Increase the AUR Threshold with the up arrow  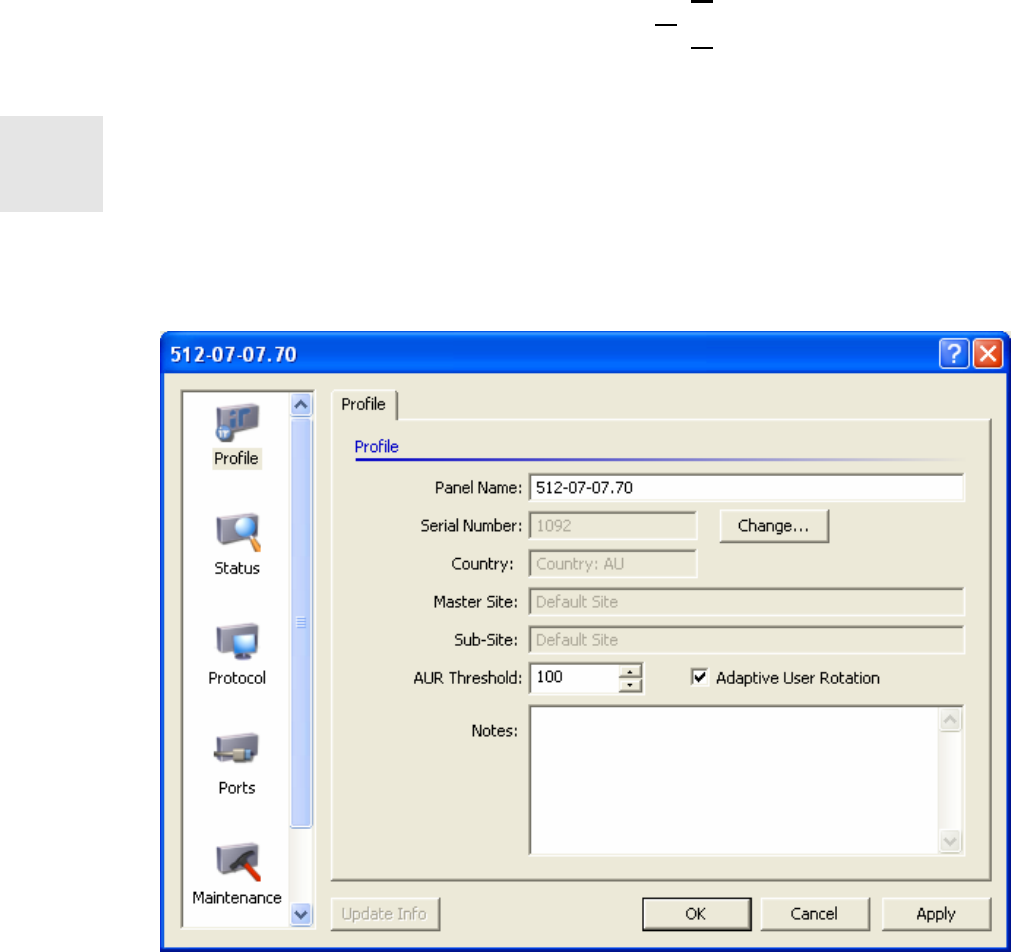tap(630, 671)
